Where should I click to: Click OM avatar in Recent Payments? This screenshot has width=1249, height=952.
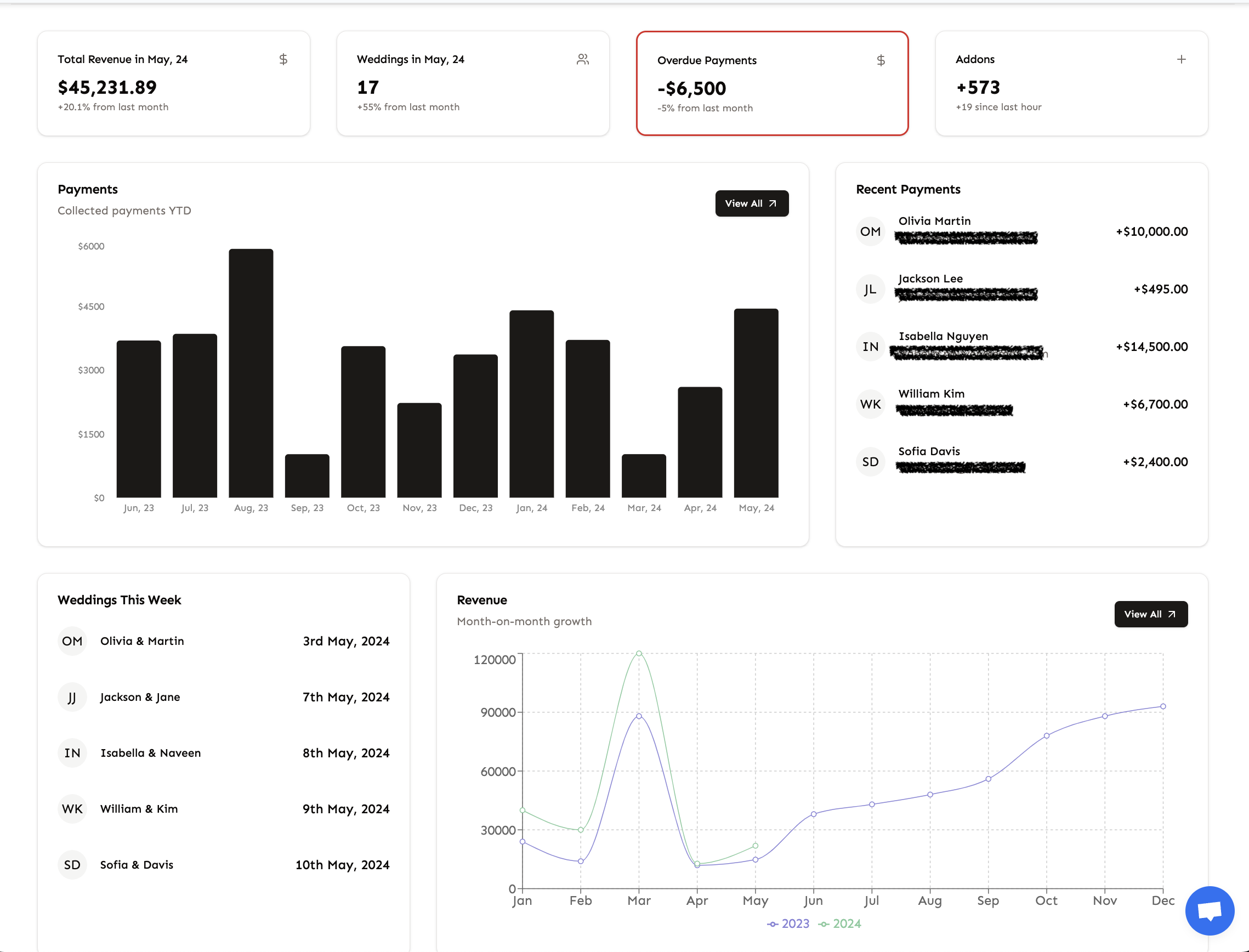[x=870, y=231]
